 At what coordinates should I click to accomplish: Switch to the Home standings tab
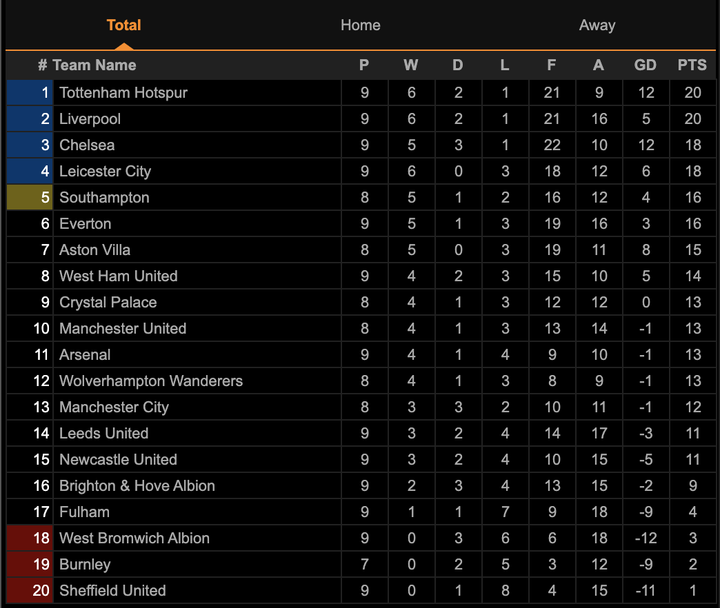pyautogui.click(x=360, y=25)
